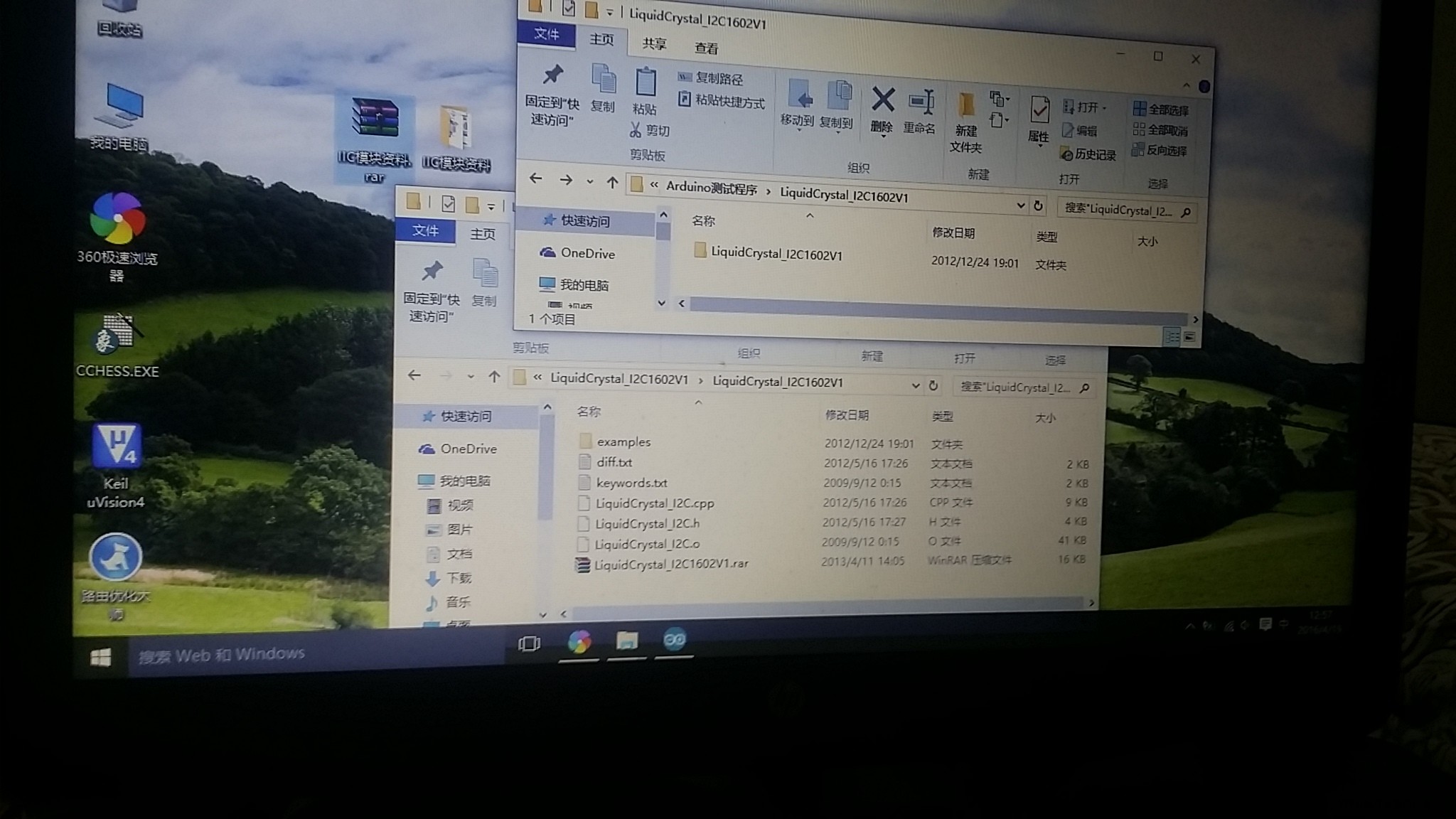Click the Rename (重命名) ribbon icon
Image resolution: width=1456 pixels, height=819 pixels.
(920, 103)
